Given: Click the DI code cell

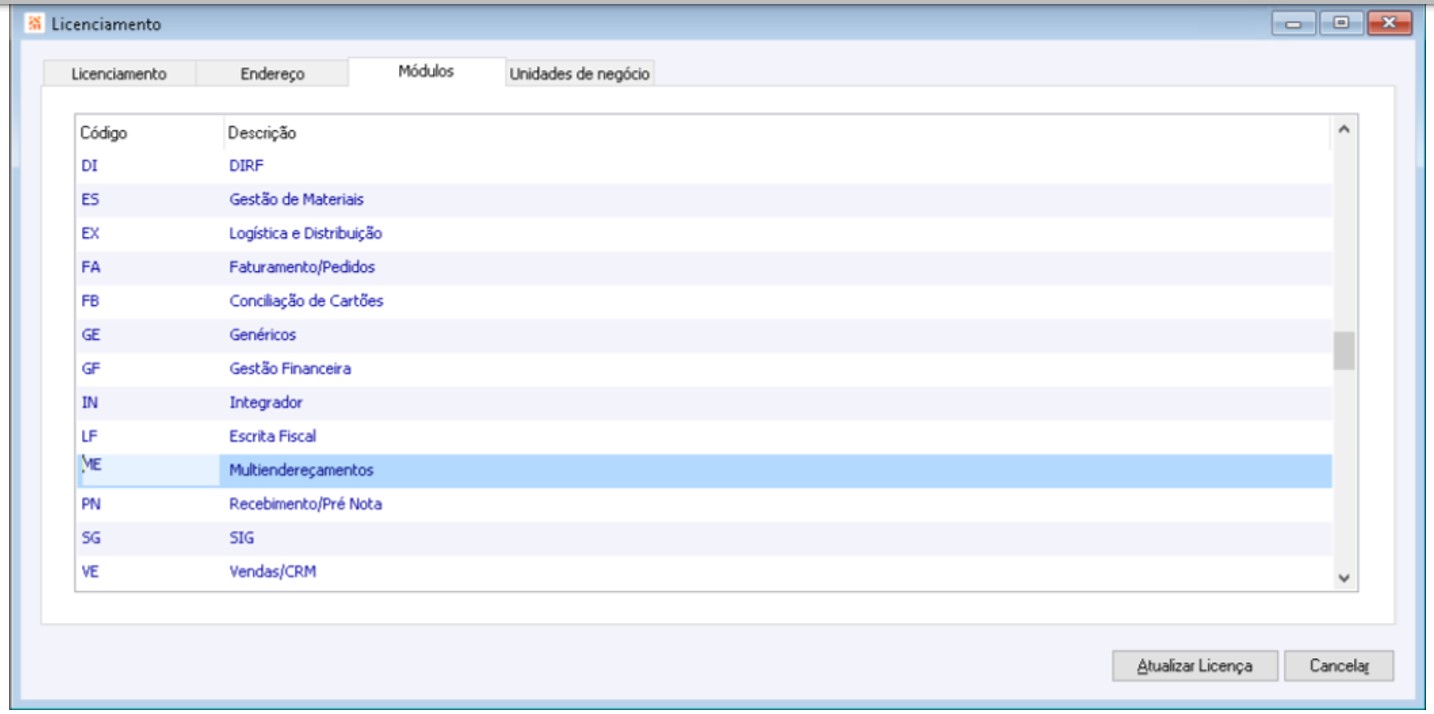Looking at the screenshot, I should [x=148, y=167].
